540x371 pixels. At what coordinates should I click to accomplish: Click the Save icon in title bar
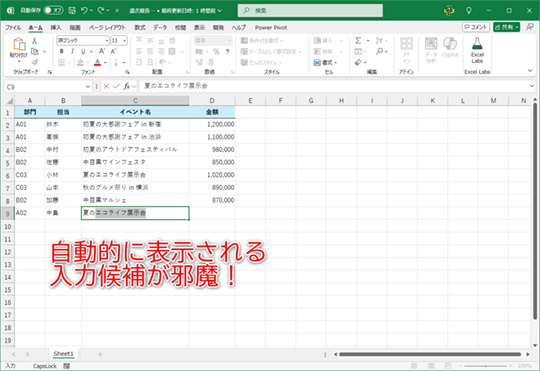(72, 10)
